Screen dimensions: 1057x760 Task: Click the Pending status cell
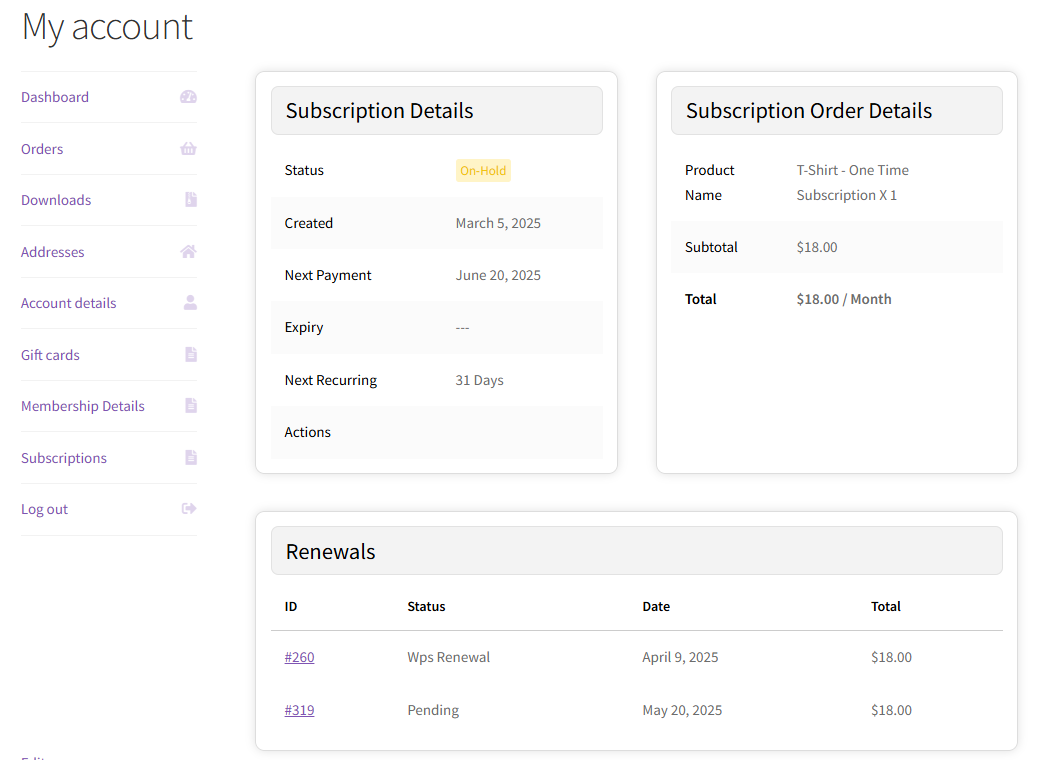coord(433,710)
